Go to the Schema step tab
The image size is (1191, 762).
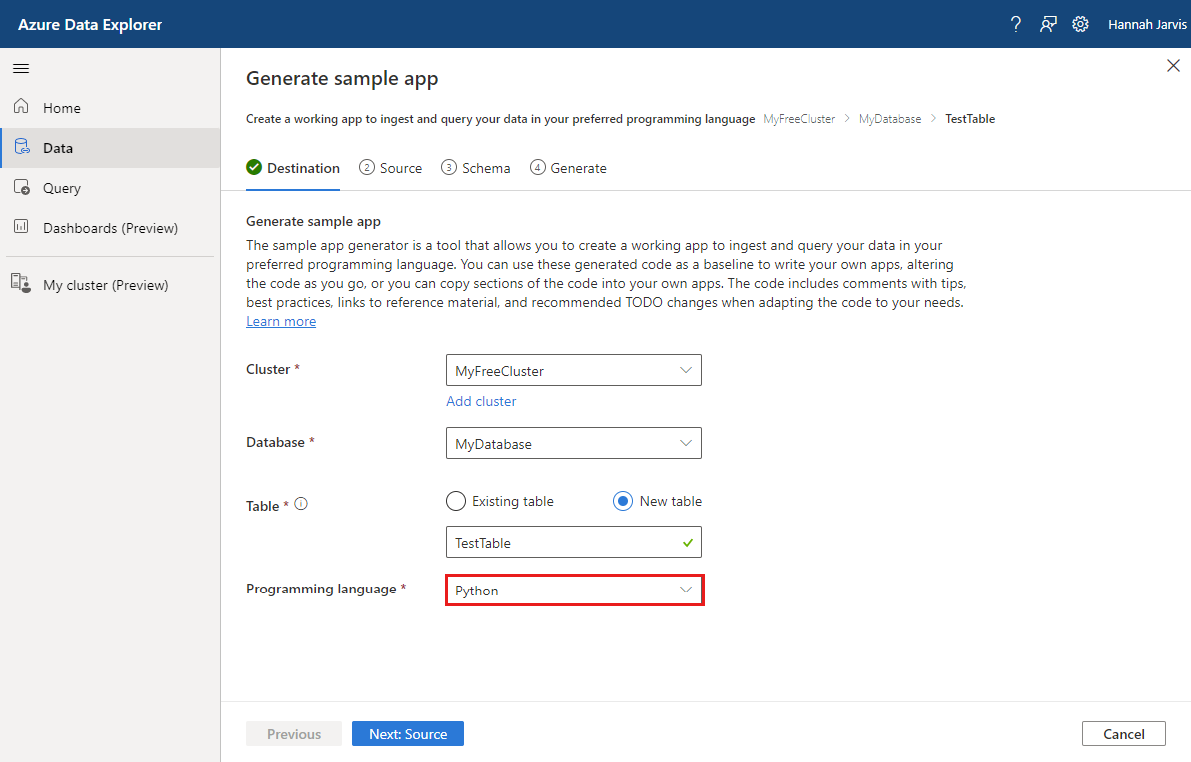click(476, 168)
